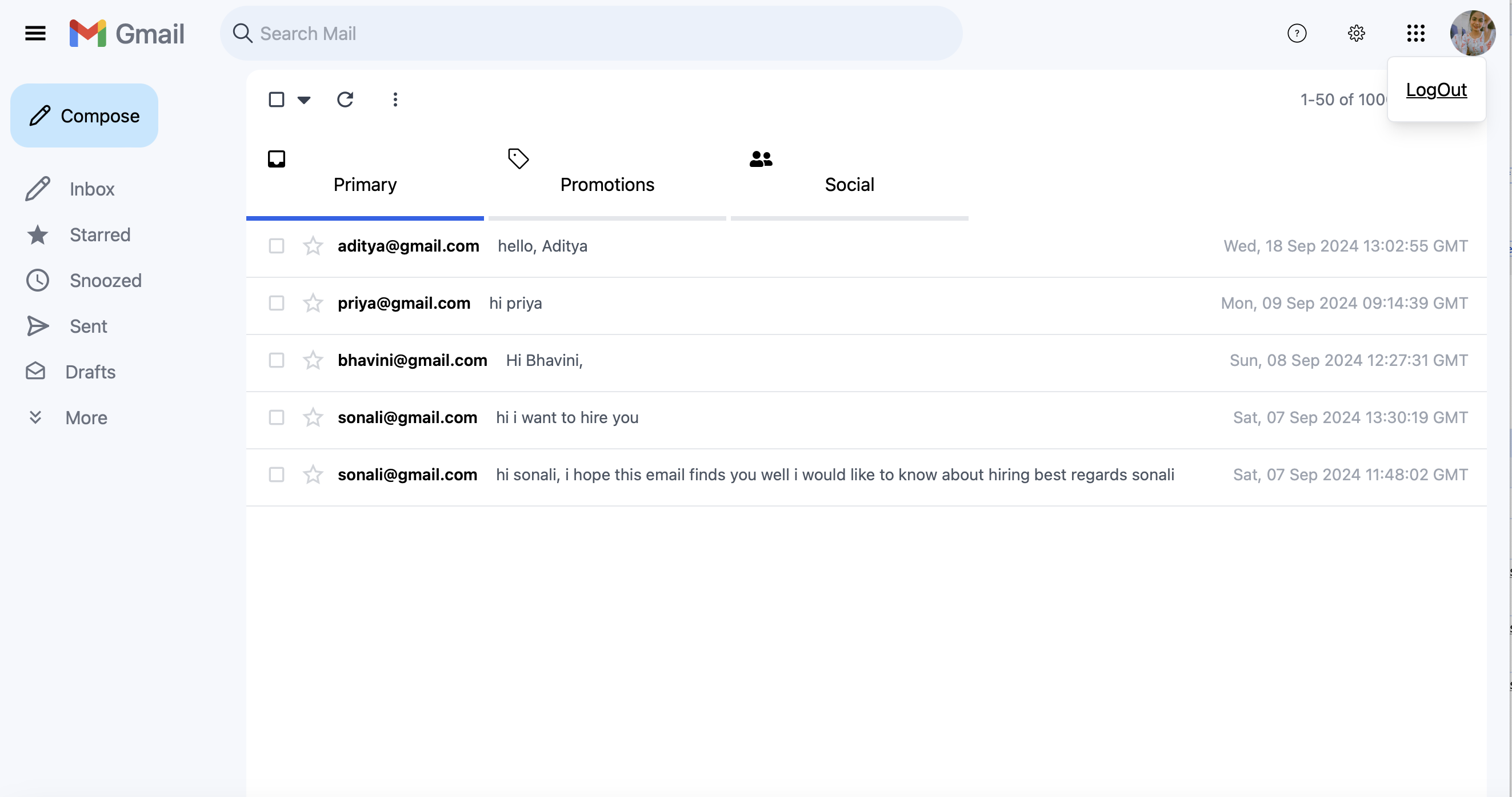Click the Social people icon
The image size is (1512, 797).
point(761,159)
